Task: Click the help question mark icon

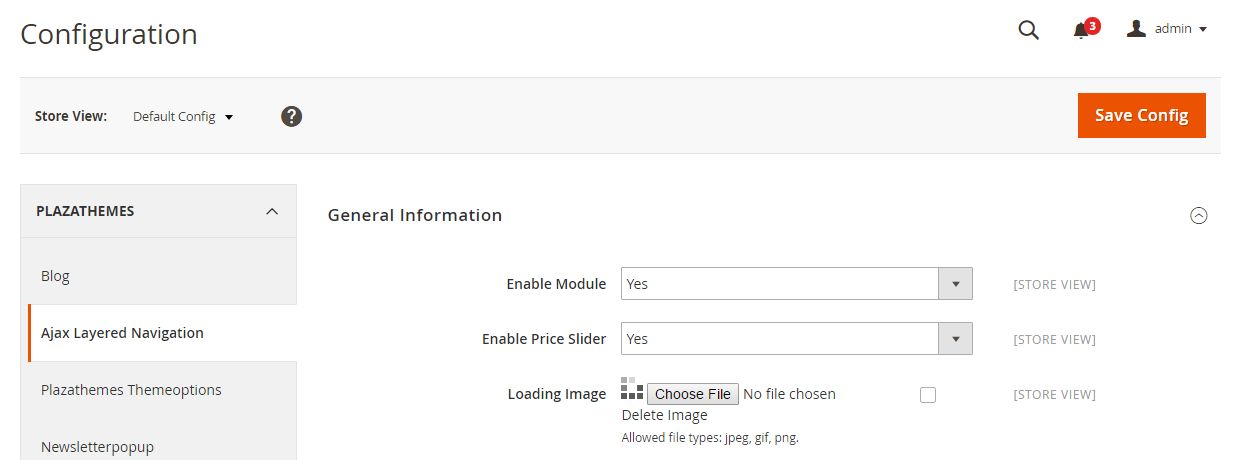Action: tap(291, 116)
